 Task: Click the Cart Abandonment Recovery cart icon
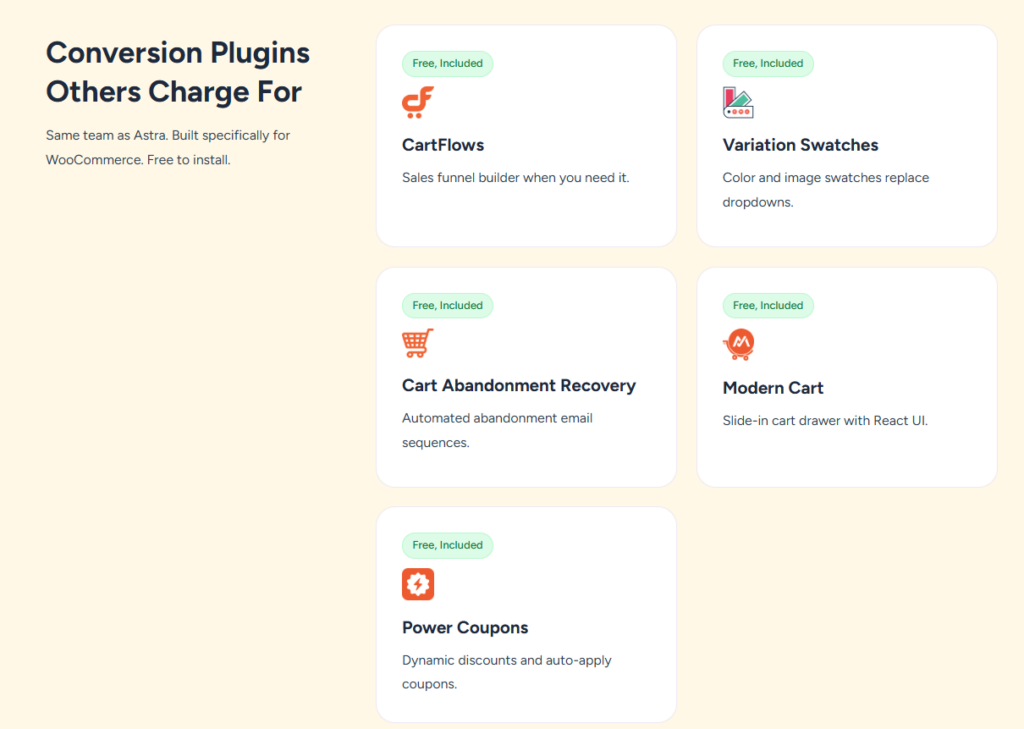click(418, 343)
